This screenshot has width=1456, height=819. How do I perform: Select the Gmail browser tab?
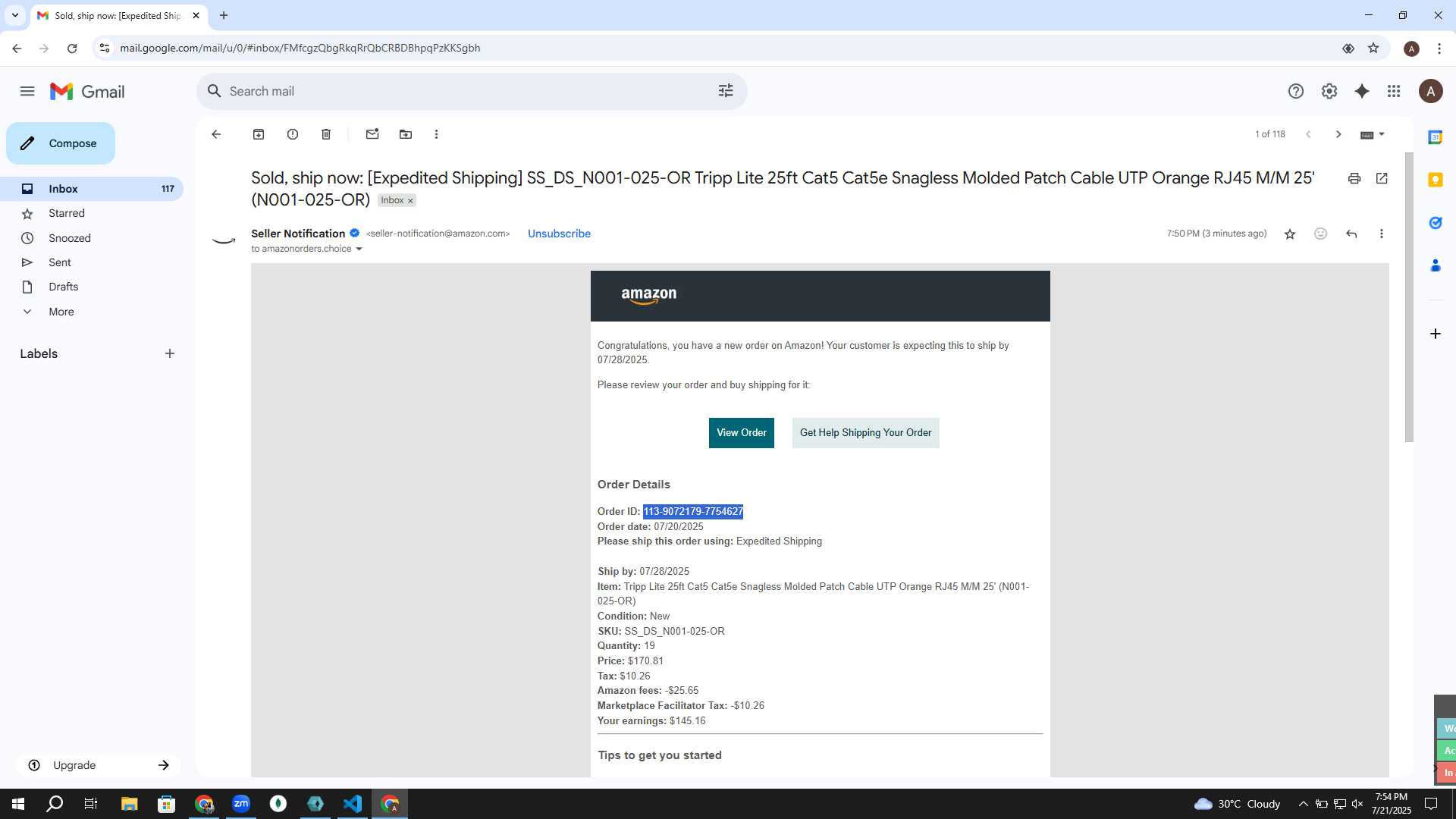click(x=118, y=15)
